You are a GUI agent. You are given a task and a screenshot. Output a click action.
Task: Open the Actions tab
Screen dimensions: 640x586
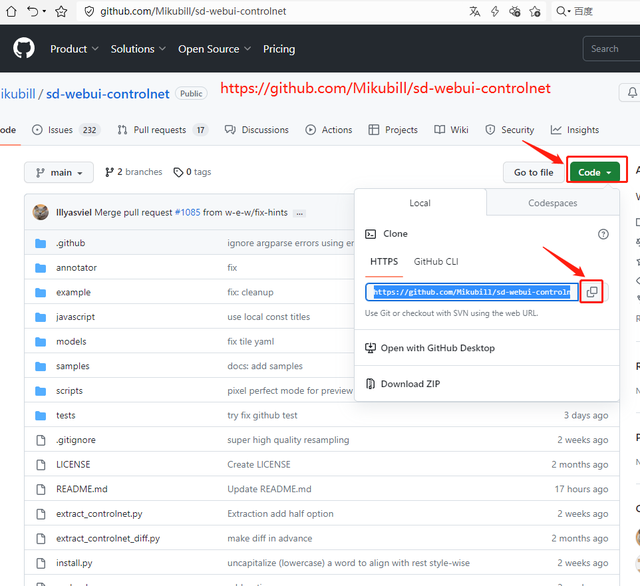329,130
